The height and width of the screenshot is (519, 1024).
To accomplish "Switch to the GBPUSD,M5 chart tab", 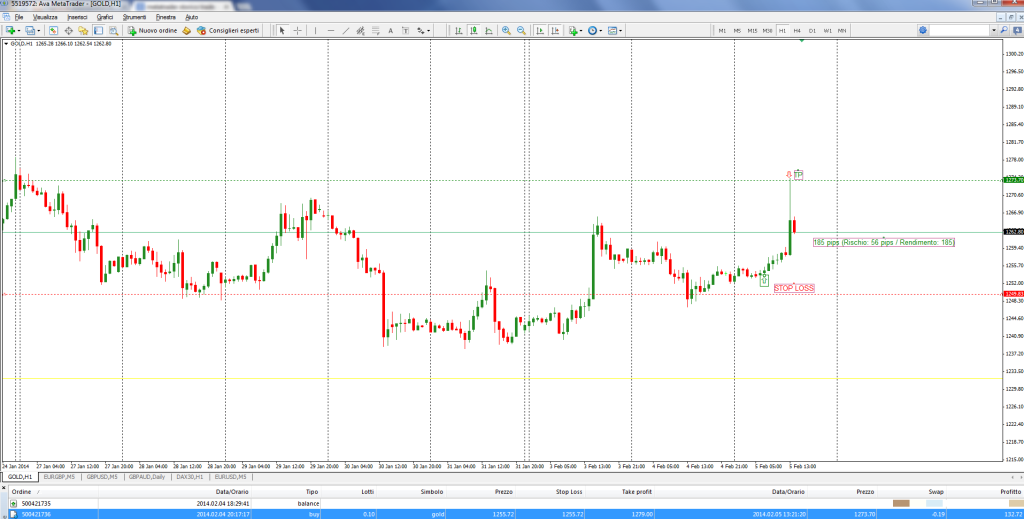I will 102,477.
